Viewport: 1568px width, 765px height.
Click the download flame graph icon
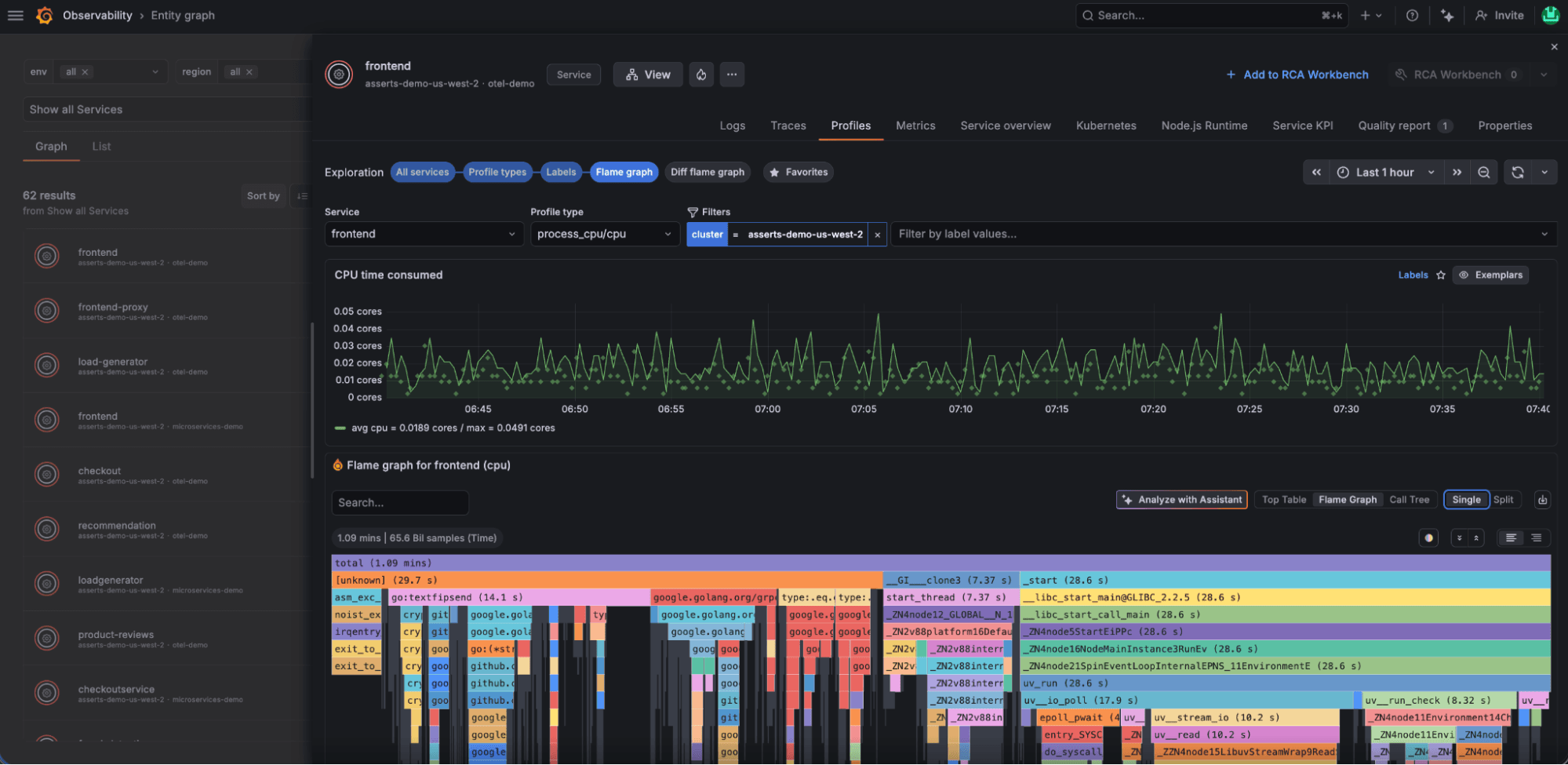[x=1542, y=500]
